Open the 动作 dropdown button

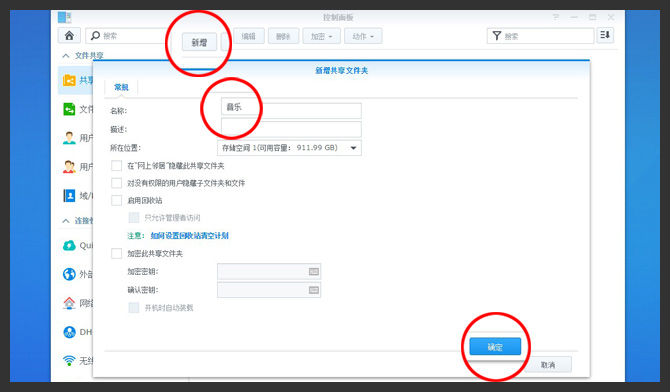pyautogui.click(x=363, y=36)
